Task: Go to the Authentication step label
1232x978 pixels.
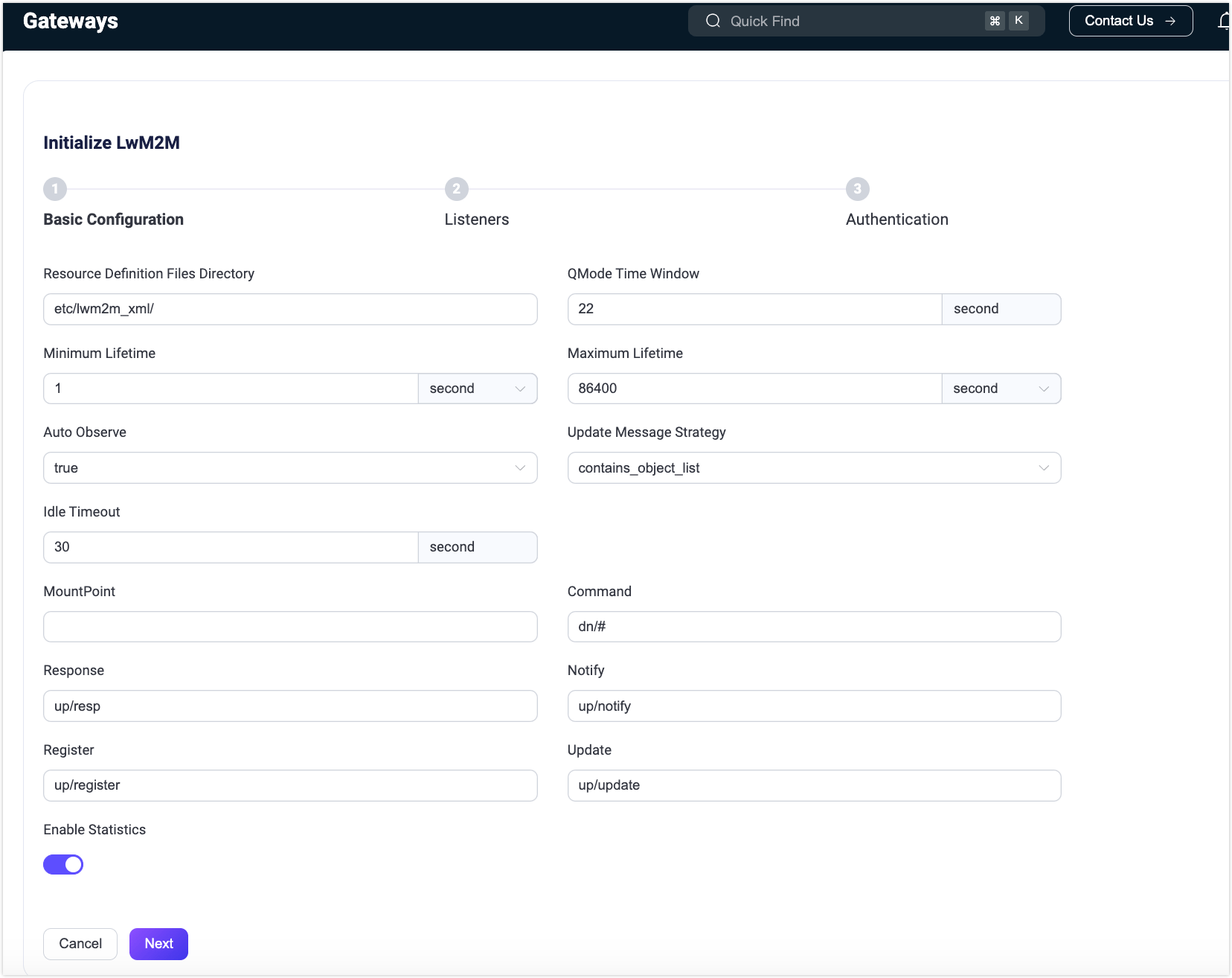Action: (x=896, y=220)
